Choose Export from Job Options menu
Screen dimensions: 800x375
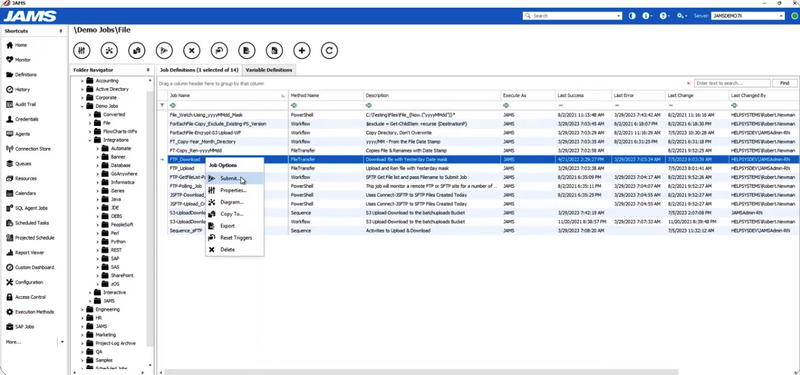235,226
